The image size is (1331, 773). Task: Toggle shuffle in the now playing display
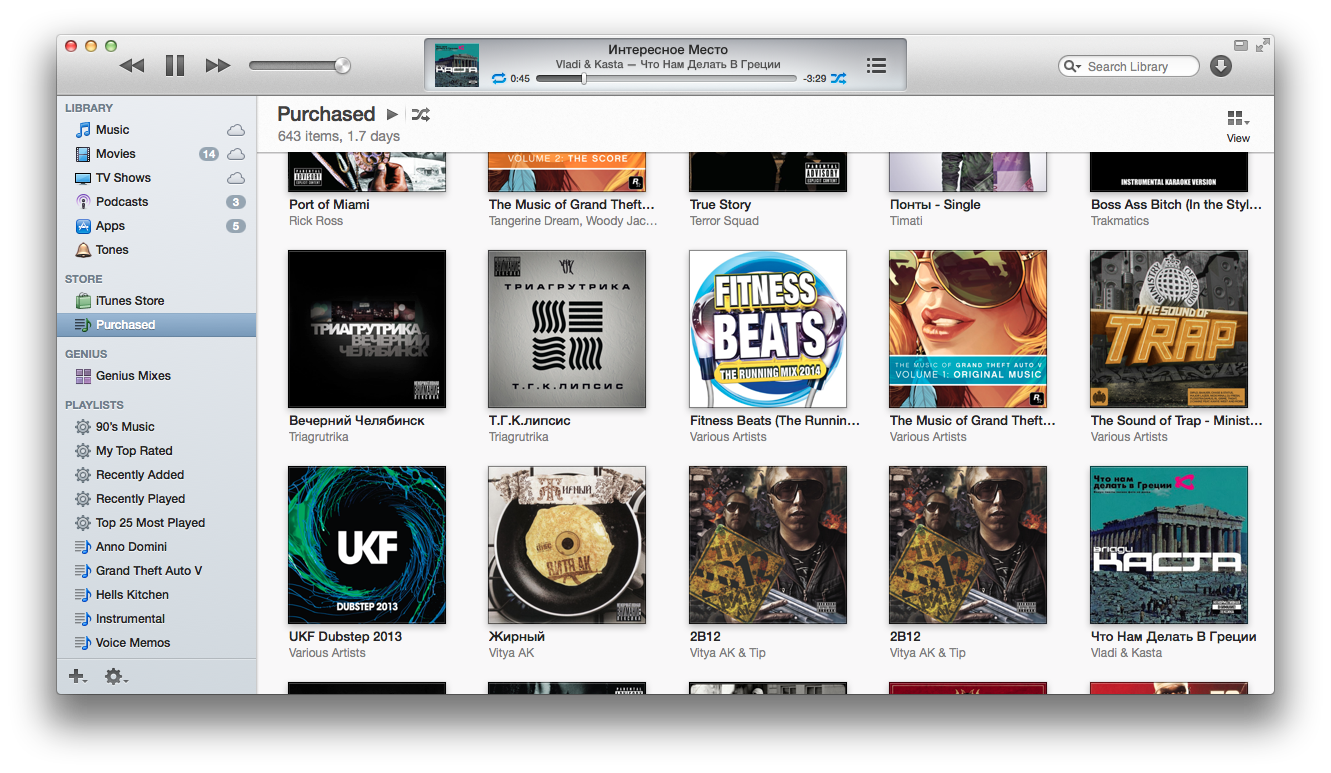(x=838, y=78)
